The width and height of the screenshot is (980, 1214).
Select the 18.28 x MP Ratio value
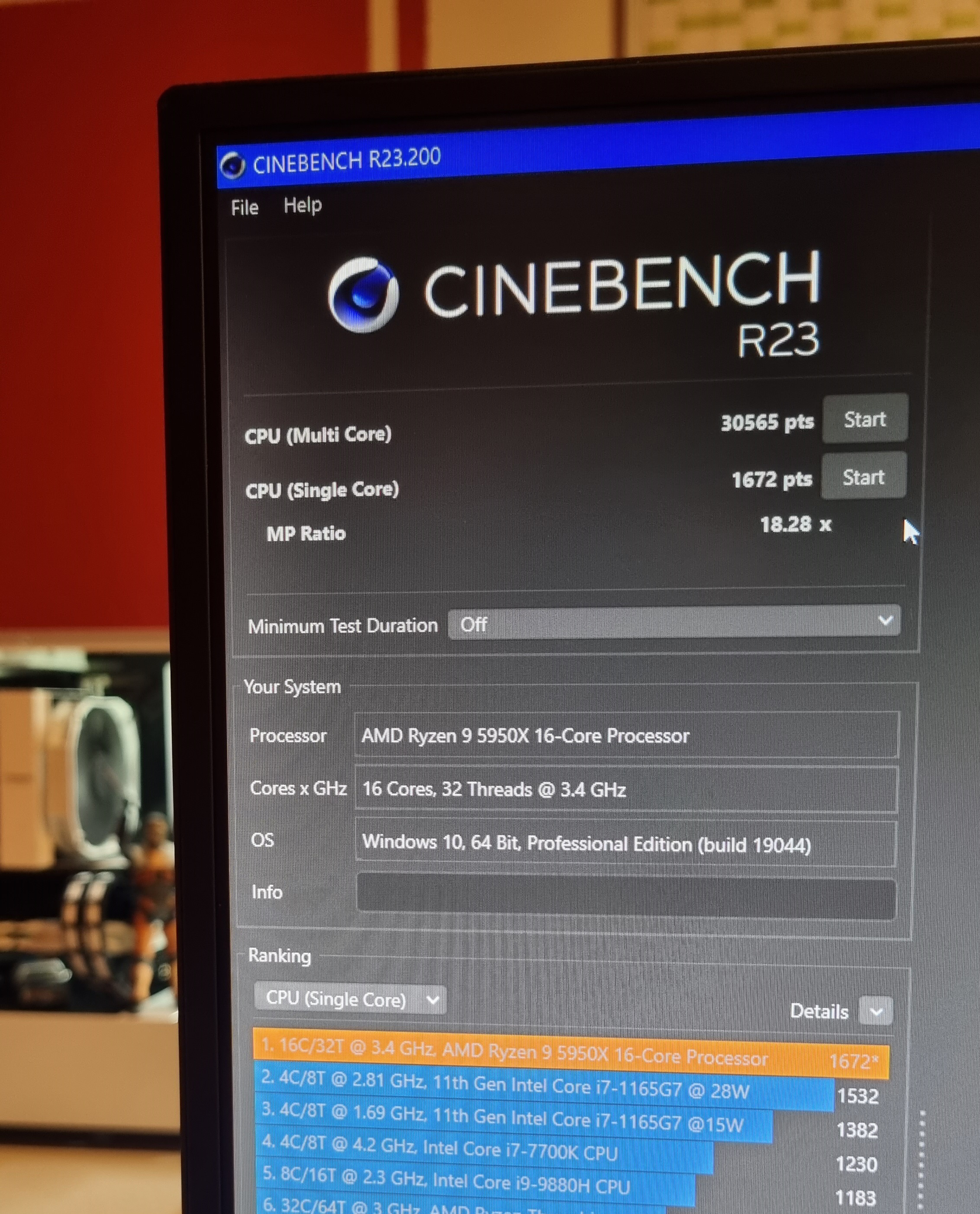click(x=796, y=525)
